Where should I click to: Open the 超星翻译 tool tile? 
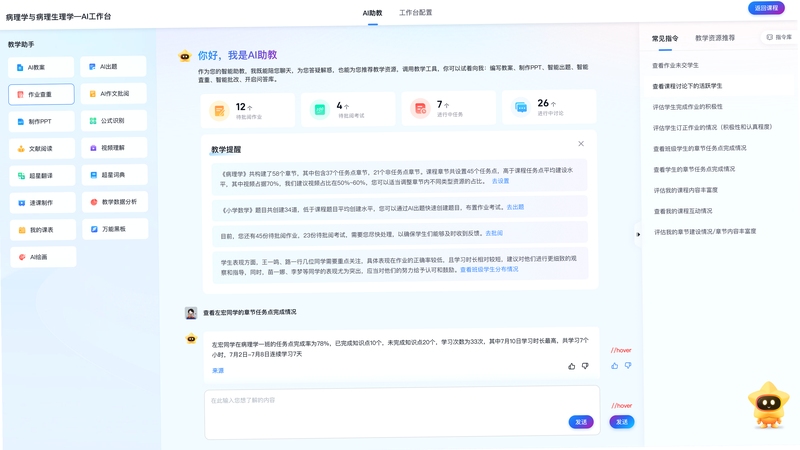pyautogui.click(x=43, y=176)
